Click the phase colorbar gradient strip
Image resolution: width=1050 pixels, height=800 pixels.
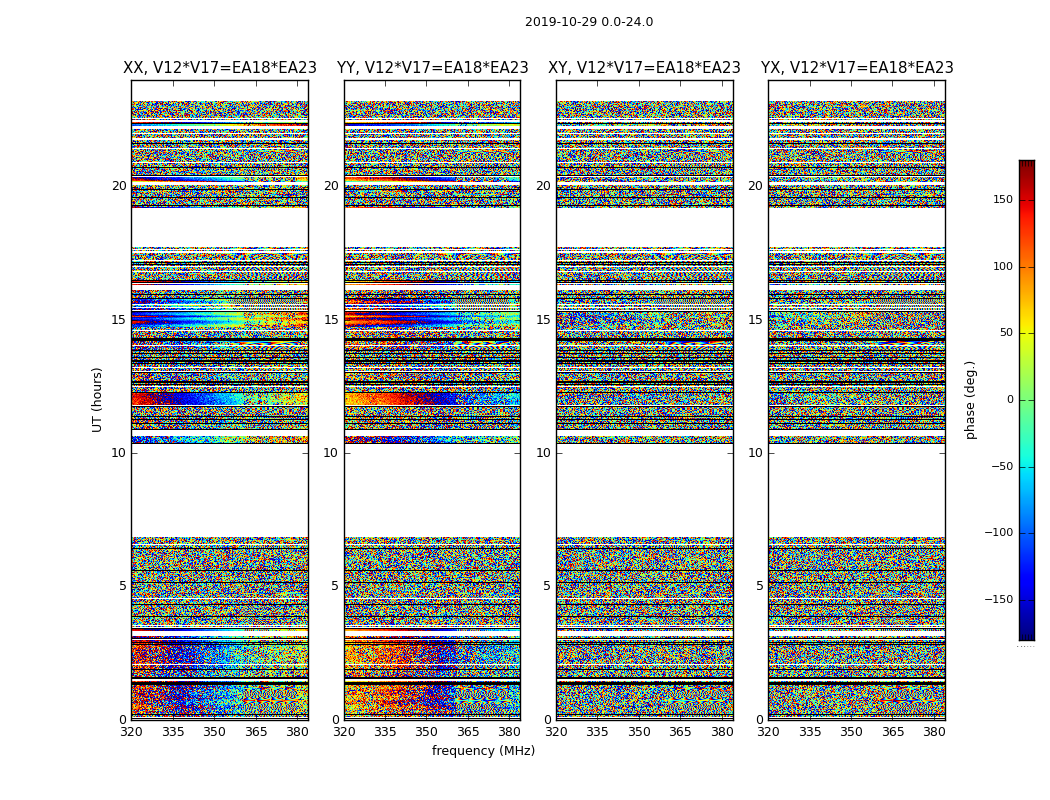1027,400
